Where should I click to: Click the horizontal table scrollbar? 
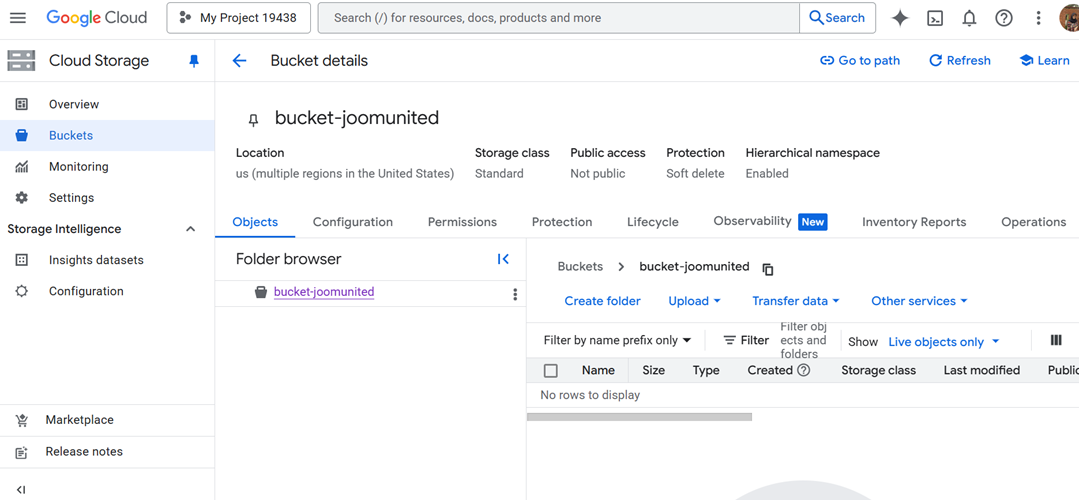coord(639,417)
